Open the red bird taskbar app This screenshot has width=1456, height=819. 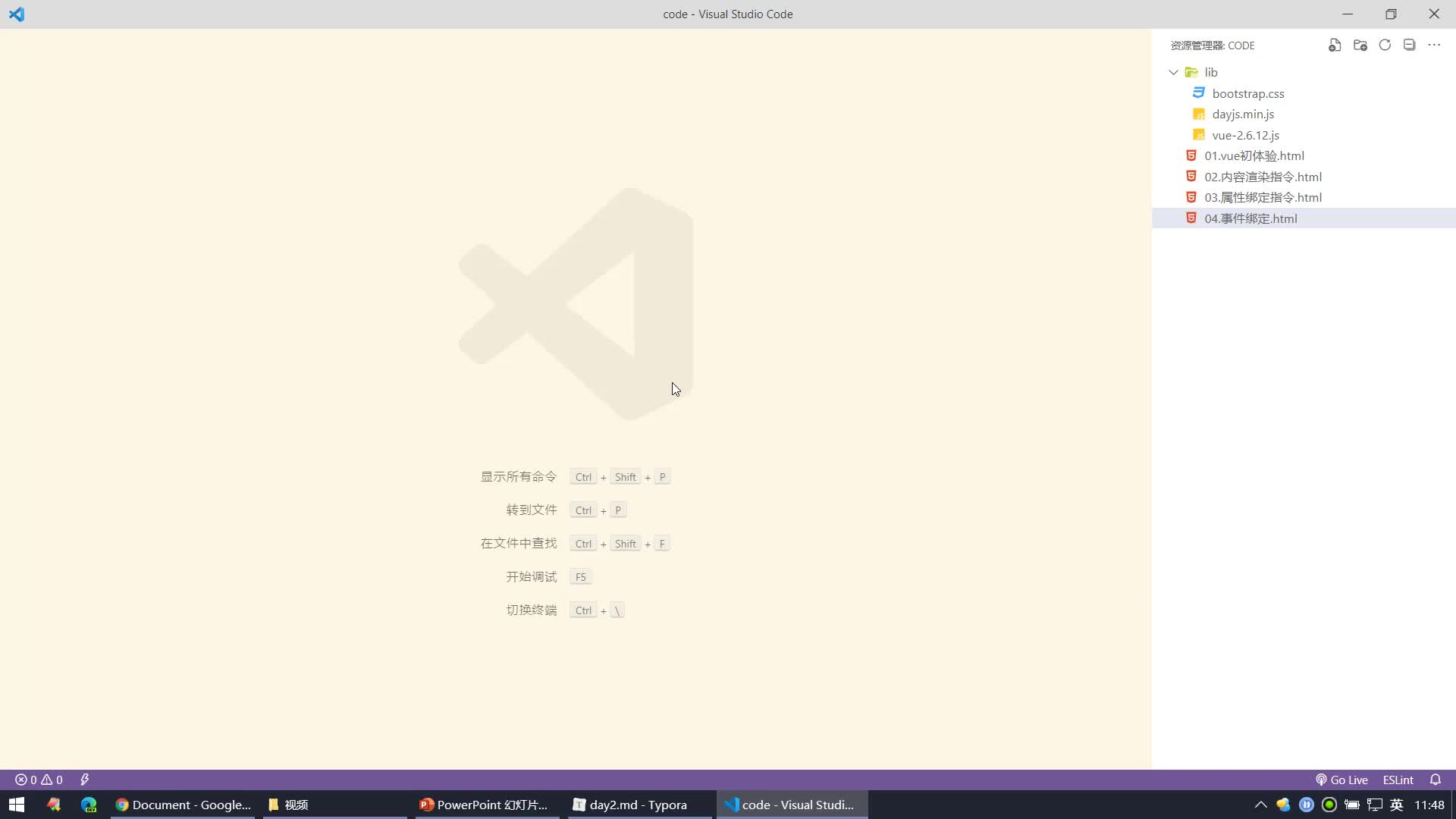click(x=53, y=805)
